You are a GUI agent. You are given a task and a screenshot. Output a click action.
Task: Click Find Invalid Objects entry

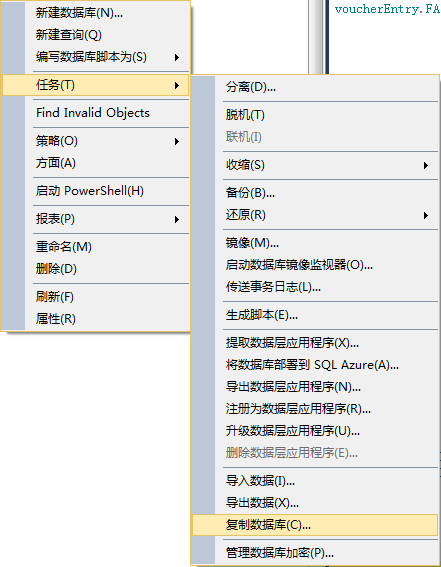coord(96,113)
